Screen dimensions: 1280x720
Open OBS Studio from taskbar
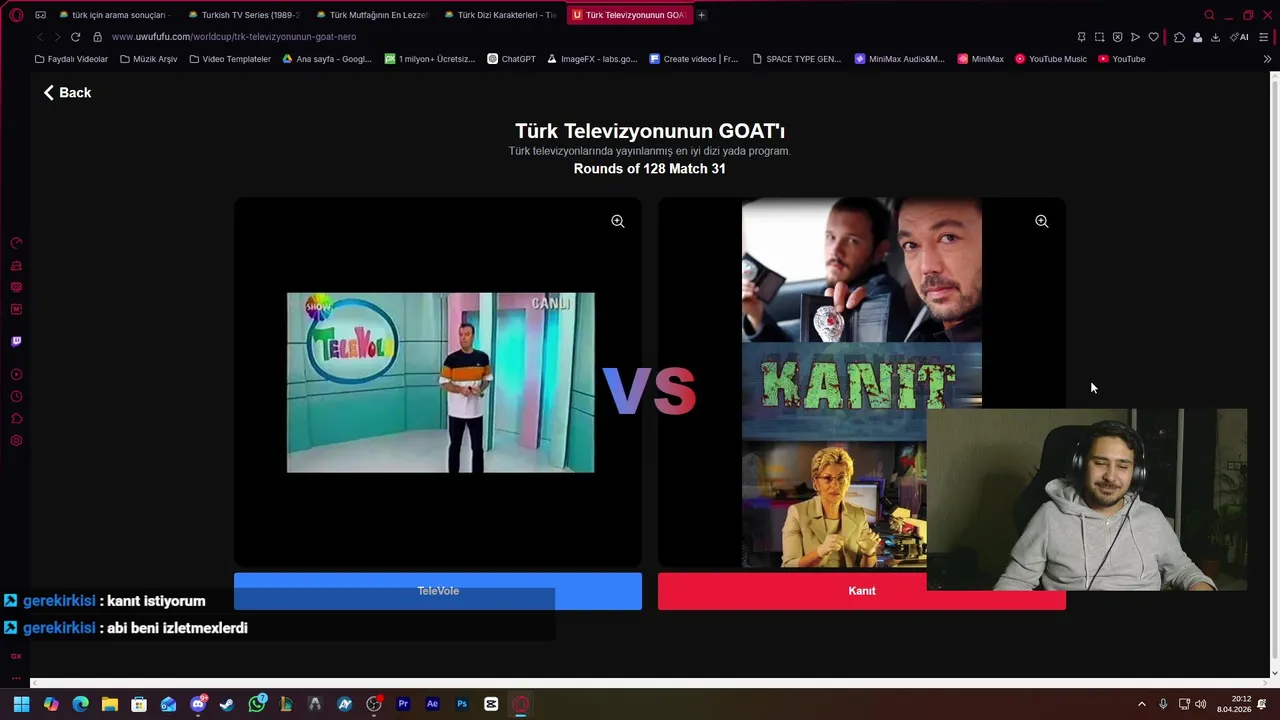[374, 704]
